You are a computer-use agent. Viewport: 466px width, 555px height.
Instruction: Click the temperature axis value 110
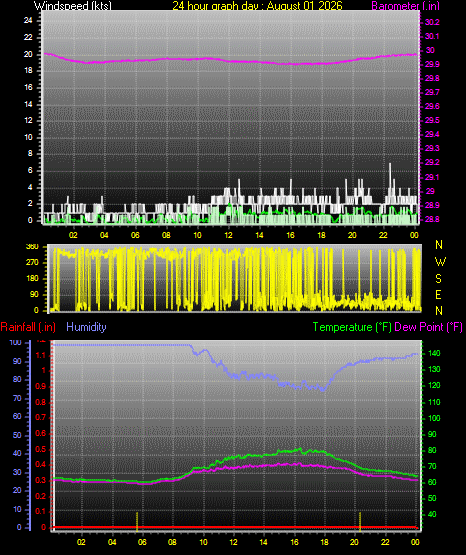[x=435, y=402]
